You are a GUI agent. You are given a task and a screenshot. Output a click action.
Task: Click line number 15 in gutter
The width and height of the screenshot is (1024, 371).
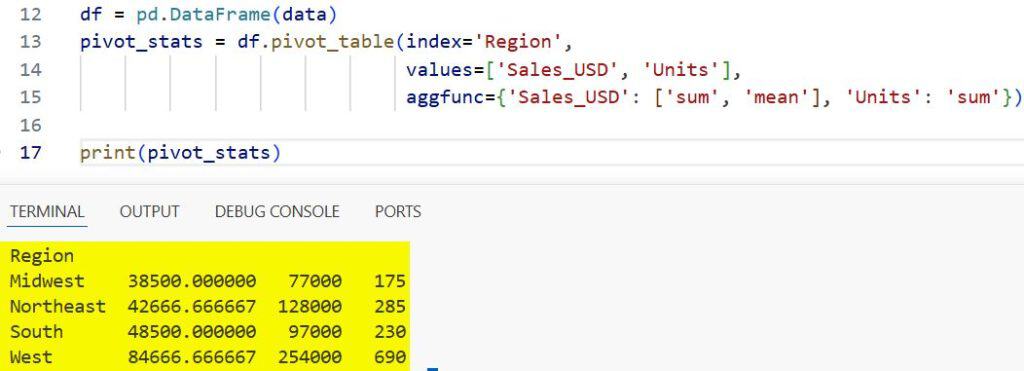(30, 97)
